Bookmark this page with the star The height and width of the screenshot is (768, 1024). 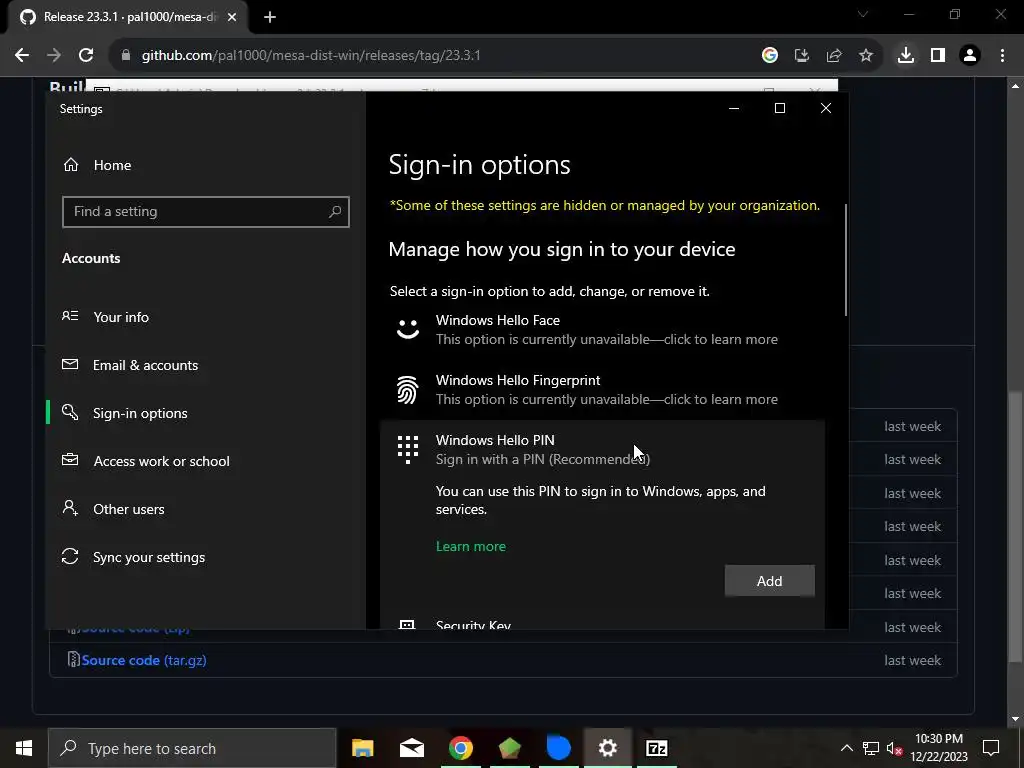[x=866, y=56]
